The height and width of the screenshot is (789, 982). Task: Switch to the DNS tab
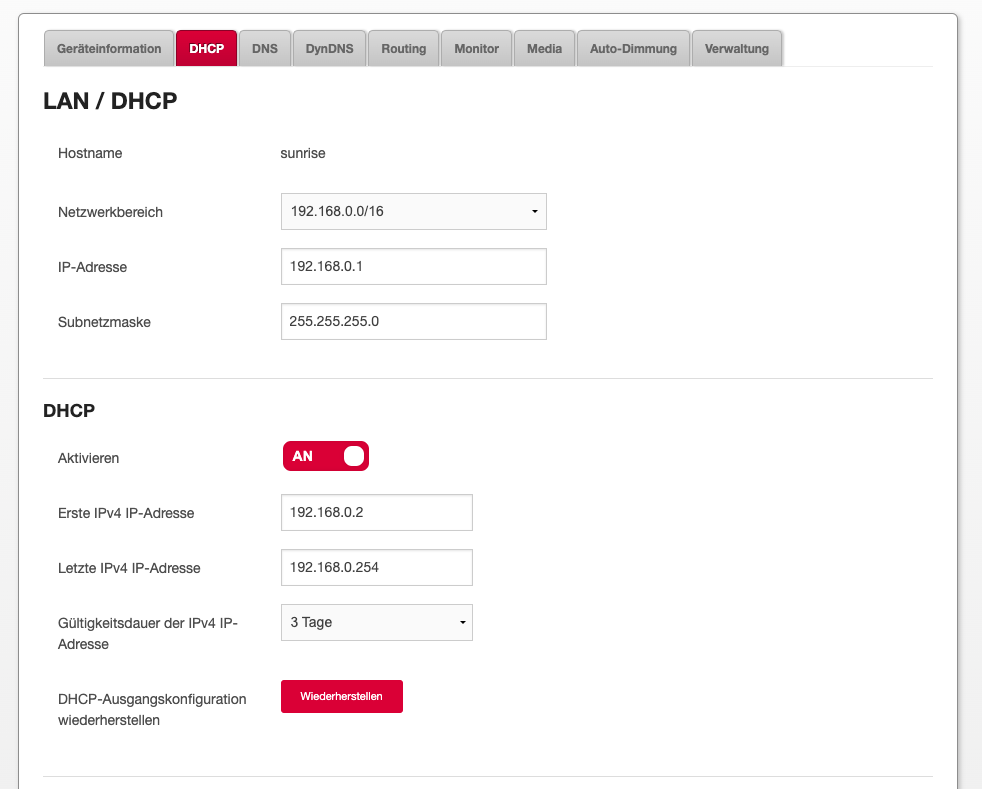pyautogui.click(x=265, y=49)
